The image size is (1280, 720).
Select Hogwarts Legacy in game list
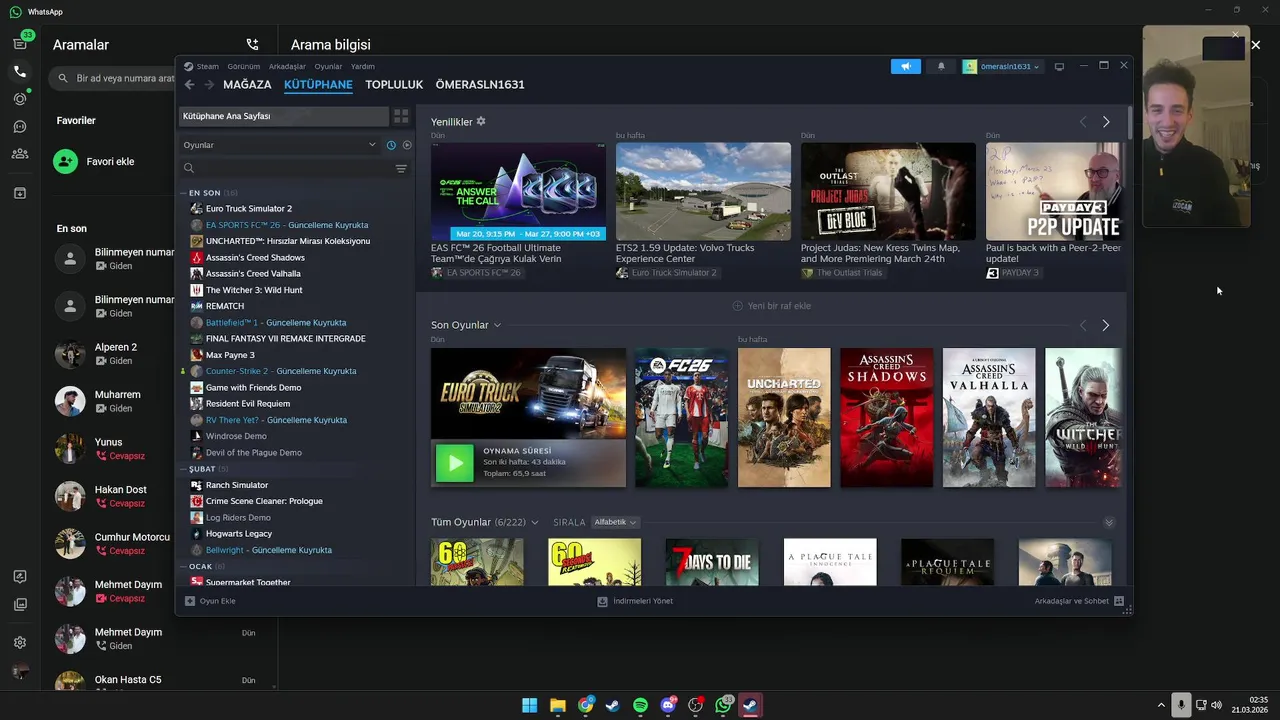[x=239, y=534]
